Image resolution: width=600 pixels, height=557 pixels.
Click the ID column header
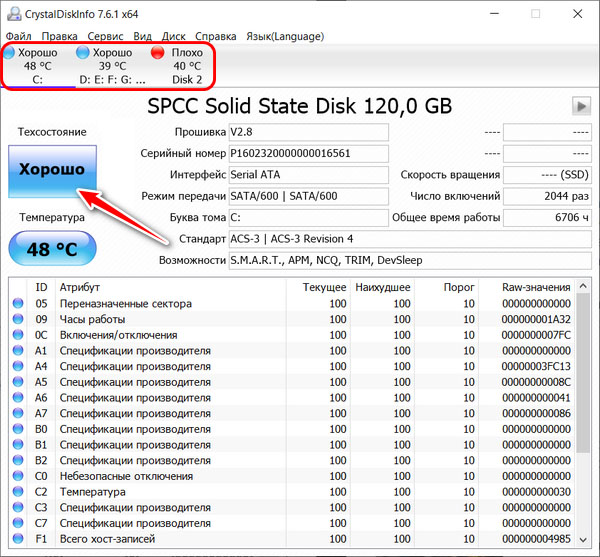pyautogui.click(x=41, y=287)
